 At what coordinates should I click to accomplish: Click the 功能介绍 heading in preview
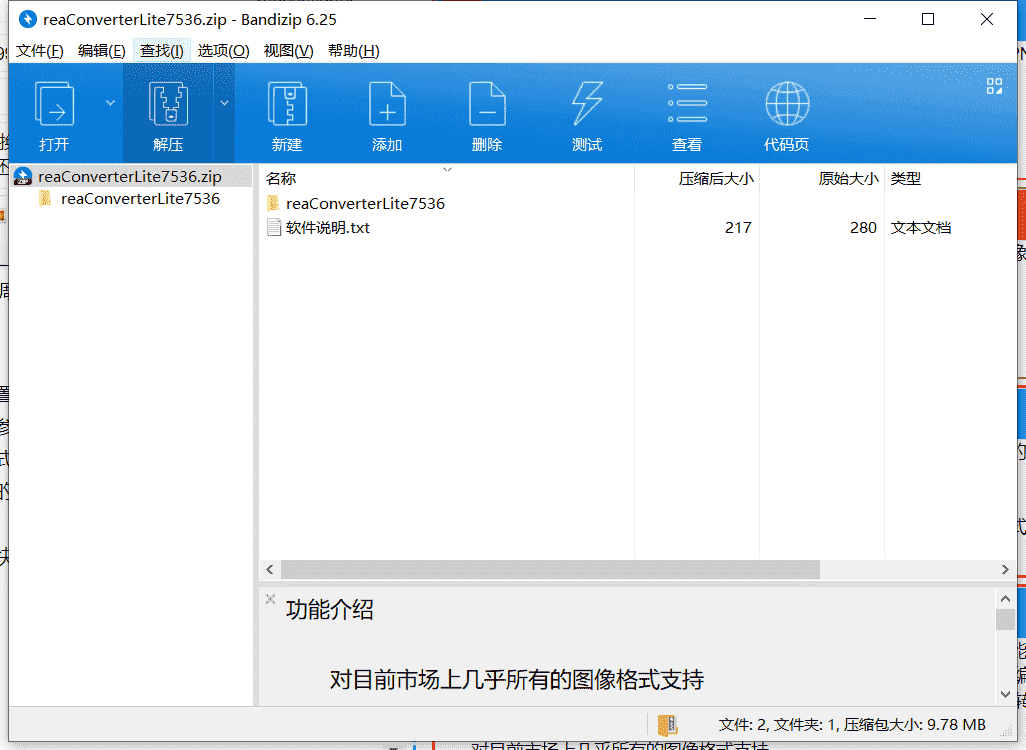coord(329,610)
